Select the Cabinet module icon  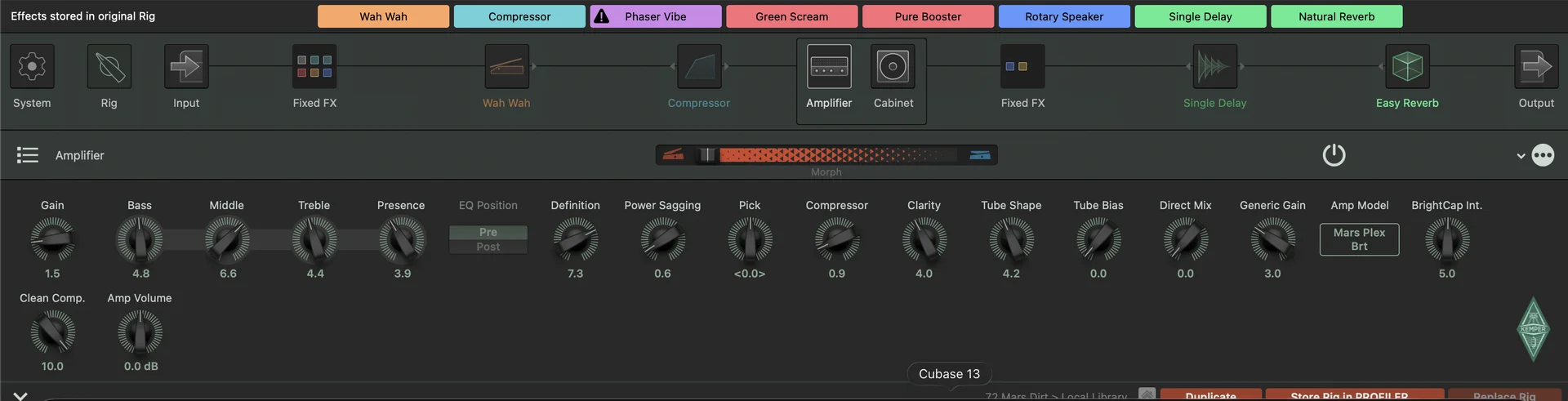893,66
